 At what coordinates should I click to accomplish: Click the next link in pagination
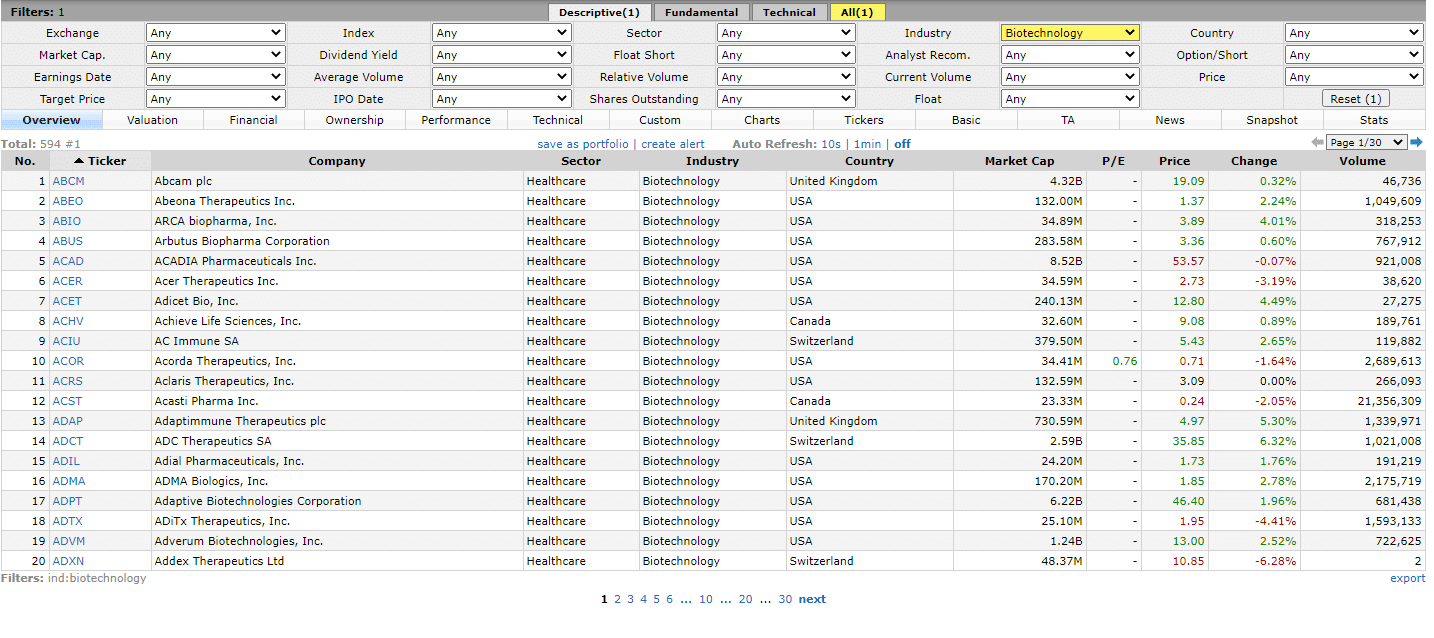[812, 599]
